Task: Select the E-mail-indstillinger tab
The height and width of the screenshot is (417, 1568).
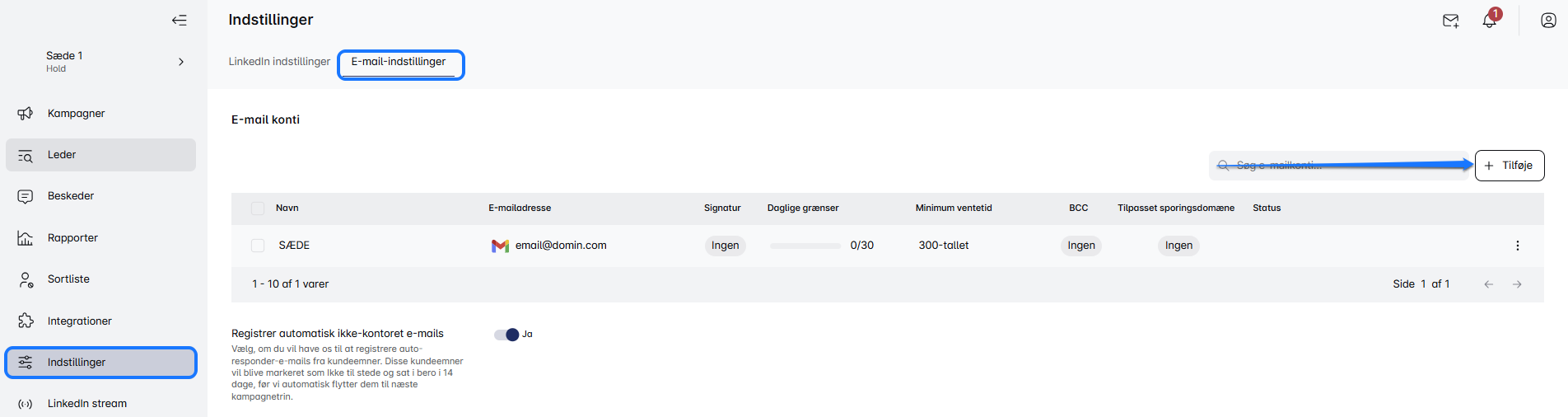Action: pyautogui.click(x=399, y=62)
